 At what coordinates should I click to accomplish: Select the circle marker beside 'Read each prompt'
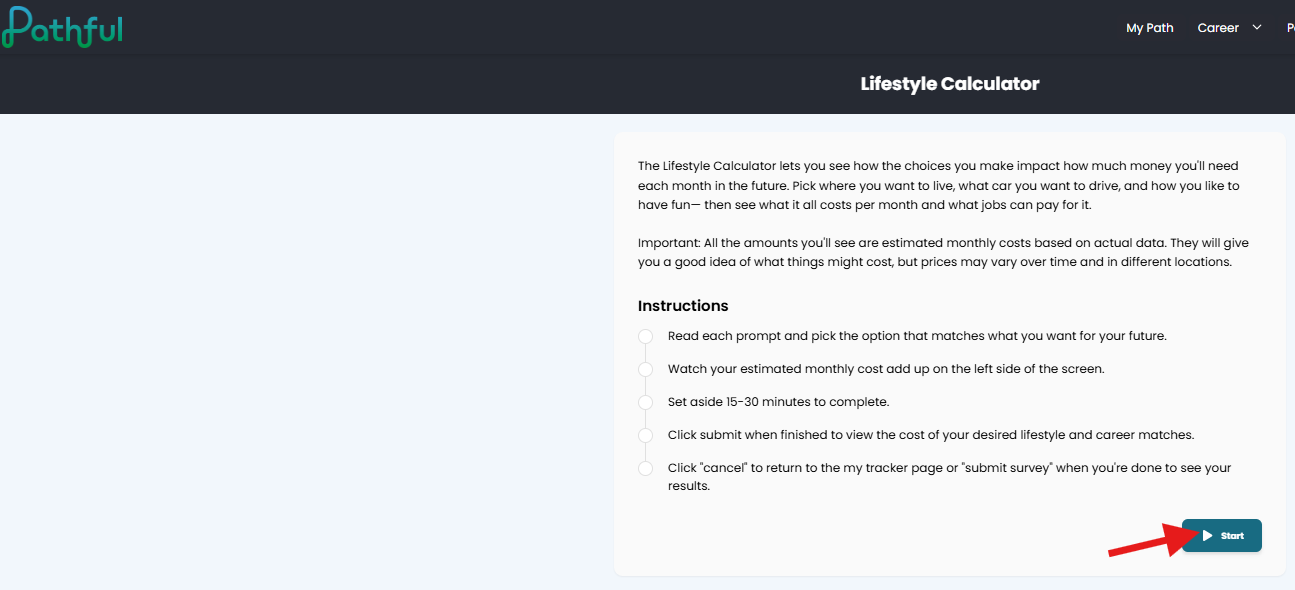point(645,337)
